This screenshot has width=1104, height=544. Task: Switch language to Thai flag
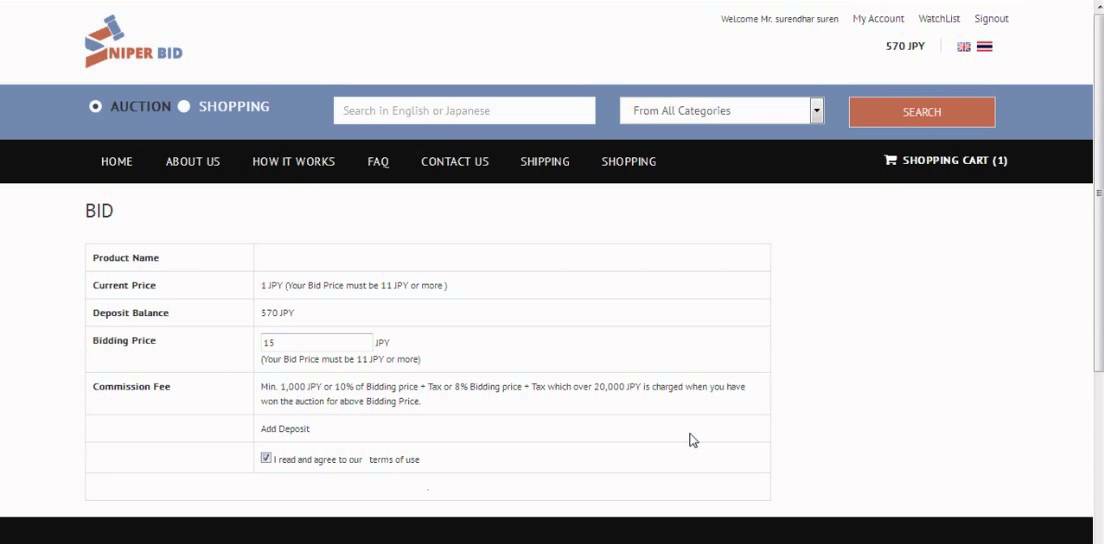click(x=984, y=47)
